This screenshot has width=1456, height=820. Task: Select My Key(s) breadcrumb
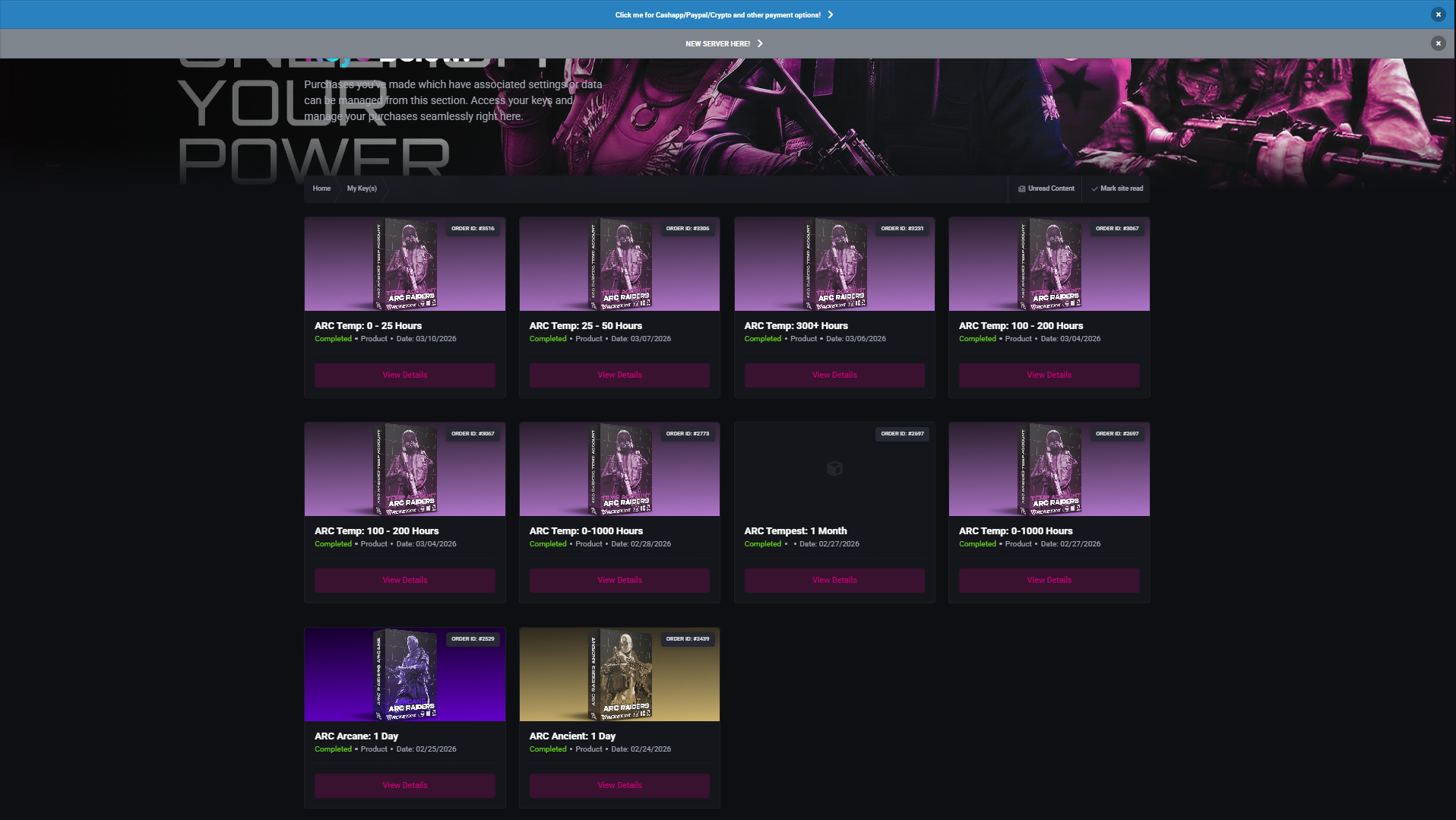[x=362, y=188]
